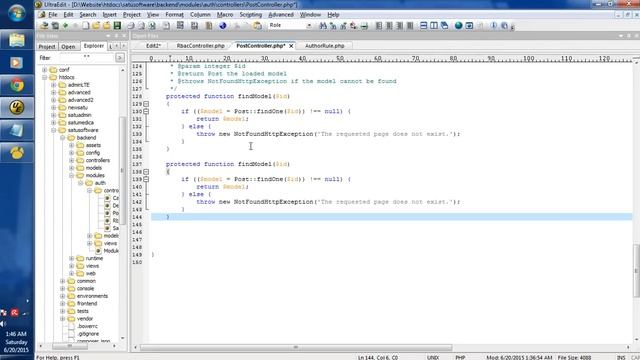Click inside the Filter input field
The height and width of the screenshot is (360, 640).
pos(87,58)
